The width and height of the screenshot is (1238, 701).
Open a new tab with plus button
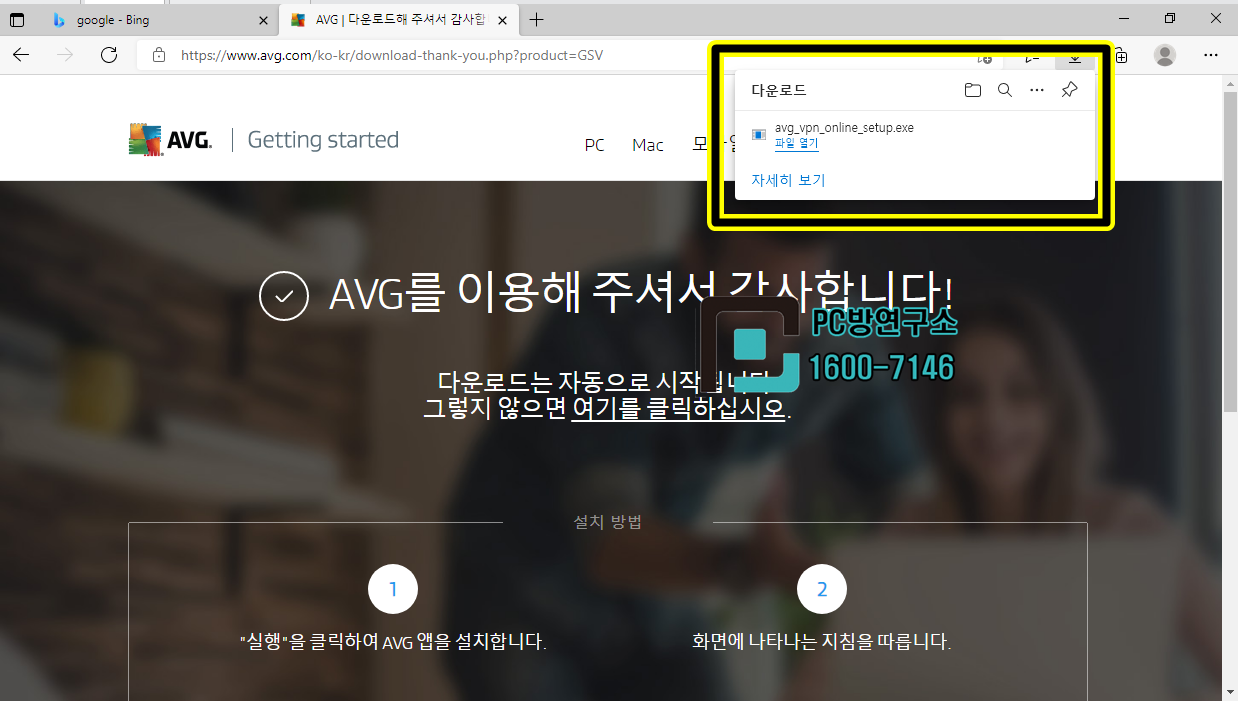537,19
